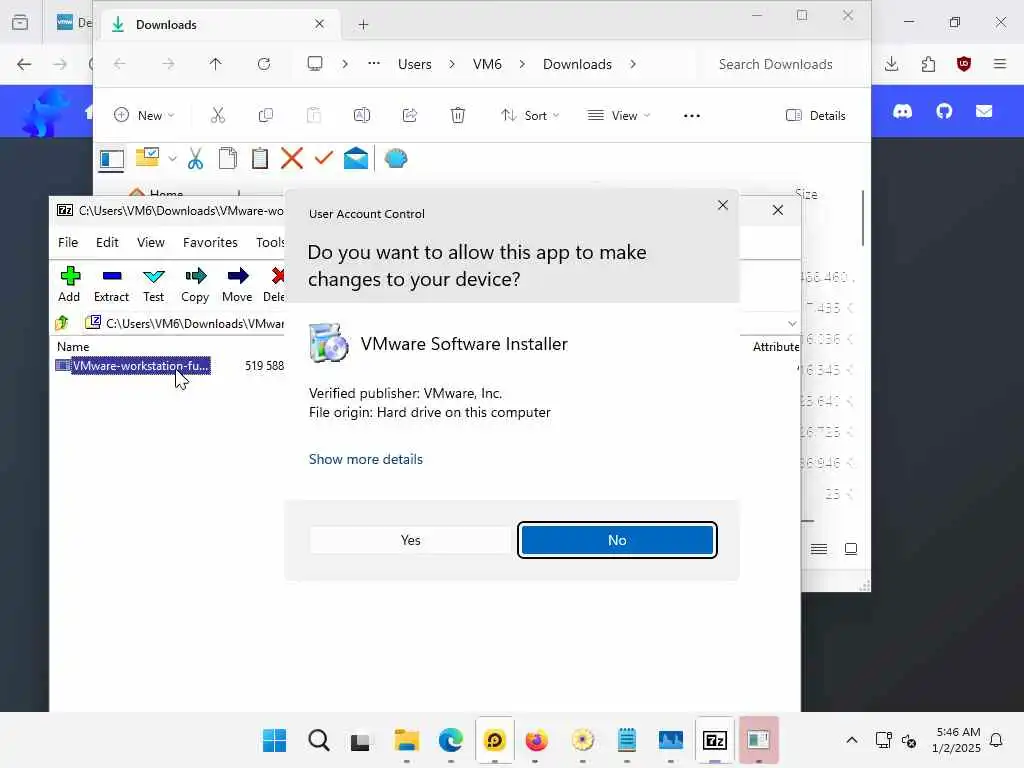Switch Explorer to large thumbnails view icon
The width and height of the screenshot is (1024, 768).
click(x=851, y=549)
